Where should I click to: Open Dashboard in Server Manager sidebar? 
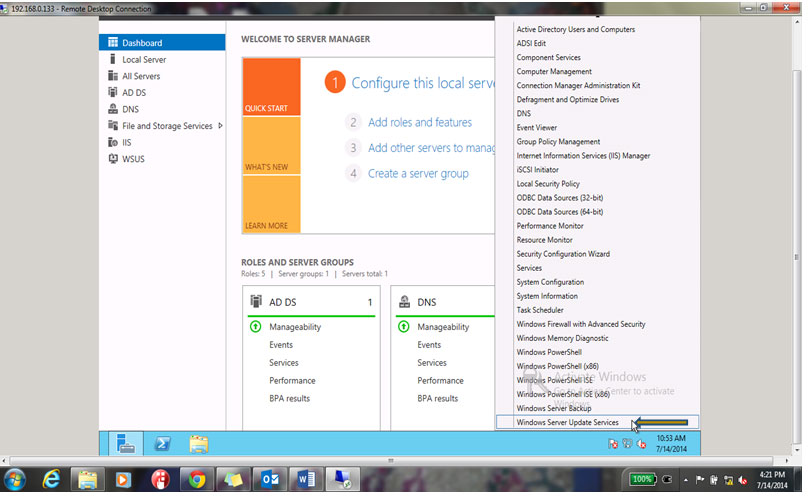click(162, 43)
